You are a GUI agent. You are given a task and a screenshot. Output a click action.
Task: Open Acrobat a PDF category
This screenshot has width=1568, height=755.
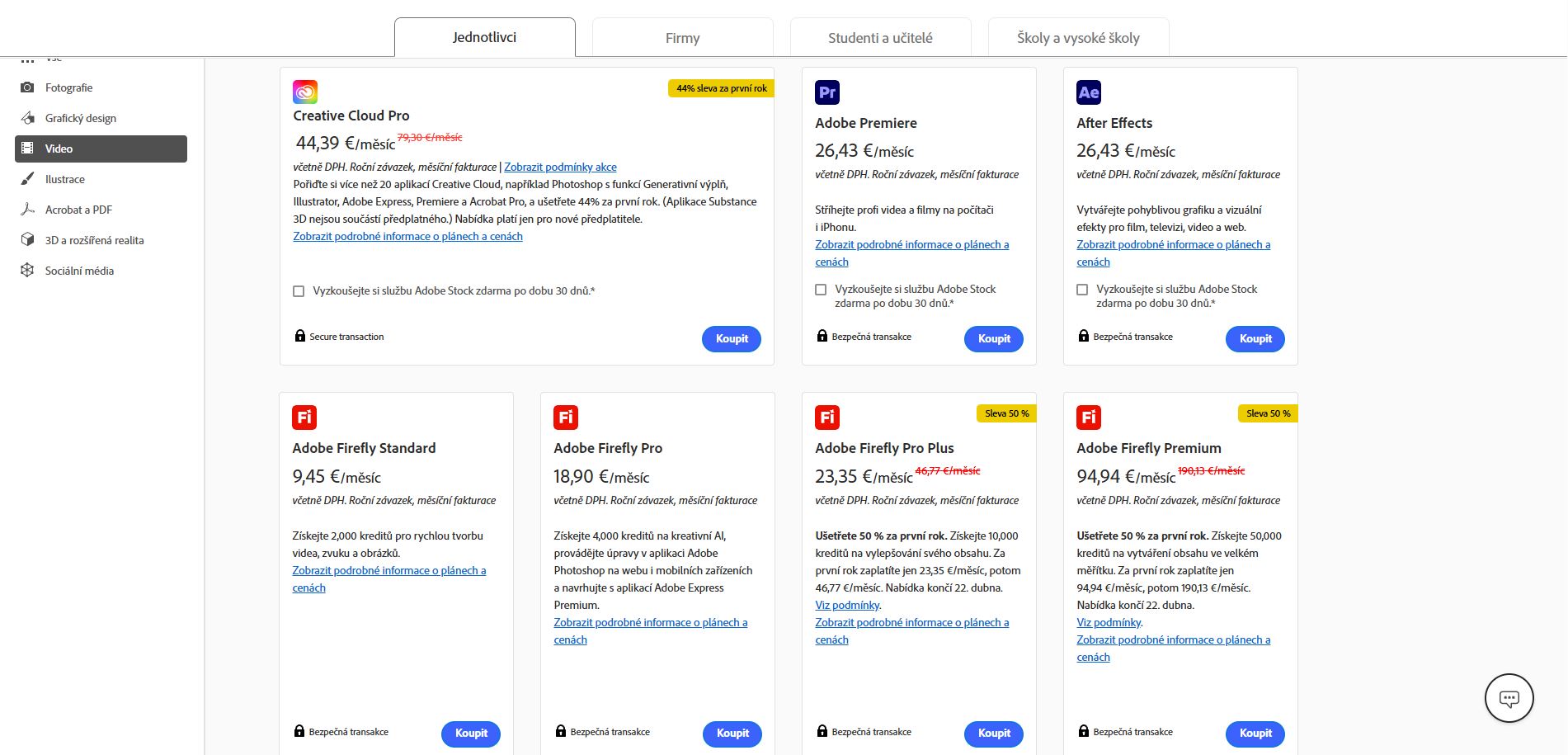coord(101,210)
